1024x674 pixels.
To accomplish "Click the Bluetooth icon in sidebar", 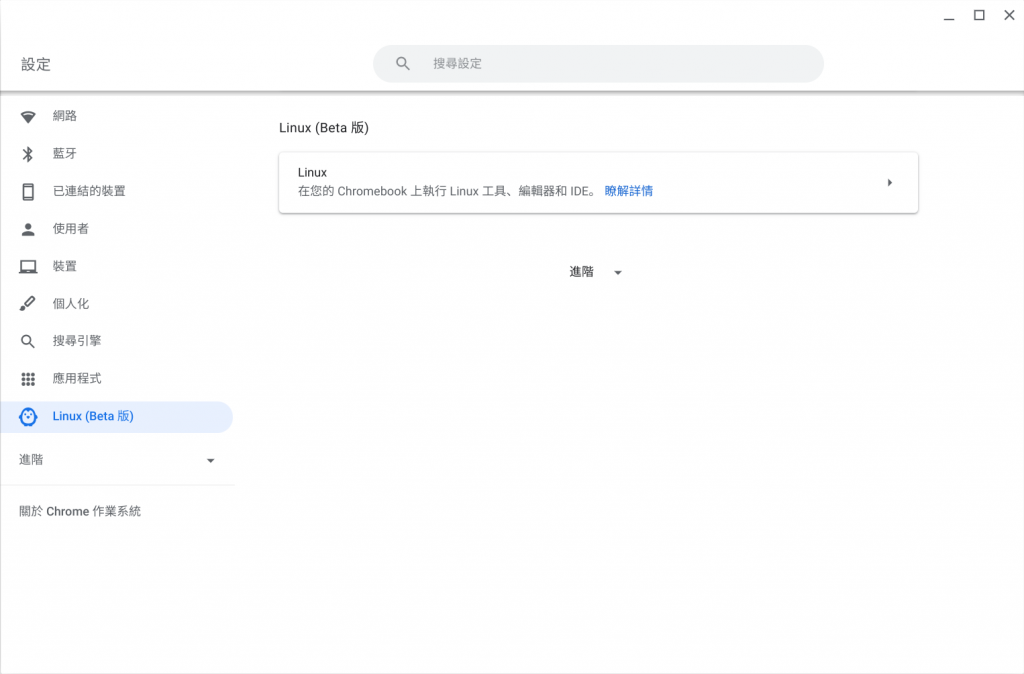I will tap(28, 154).
